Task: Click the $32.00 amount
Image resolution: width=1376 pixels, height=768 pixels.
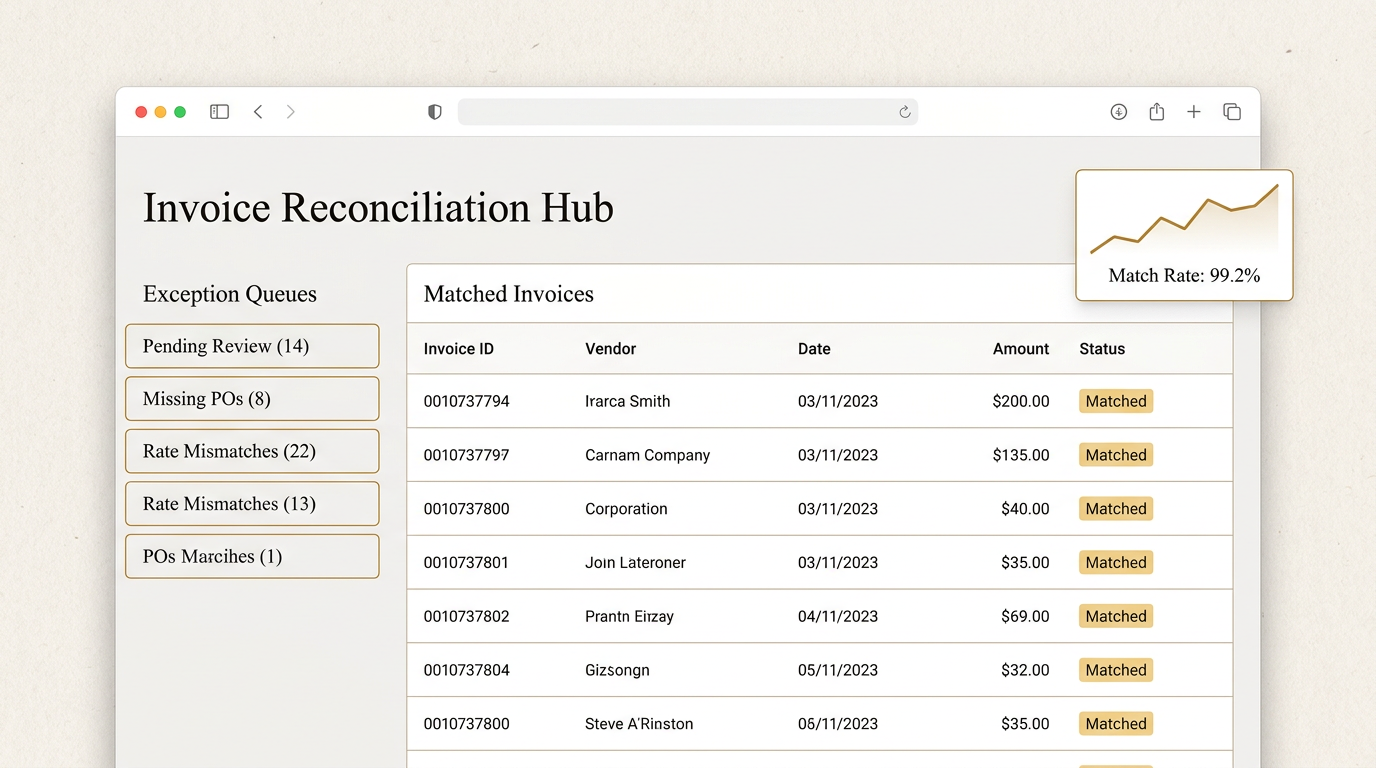Action: [x=1025, y=670]
